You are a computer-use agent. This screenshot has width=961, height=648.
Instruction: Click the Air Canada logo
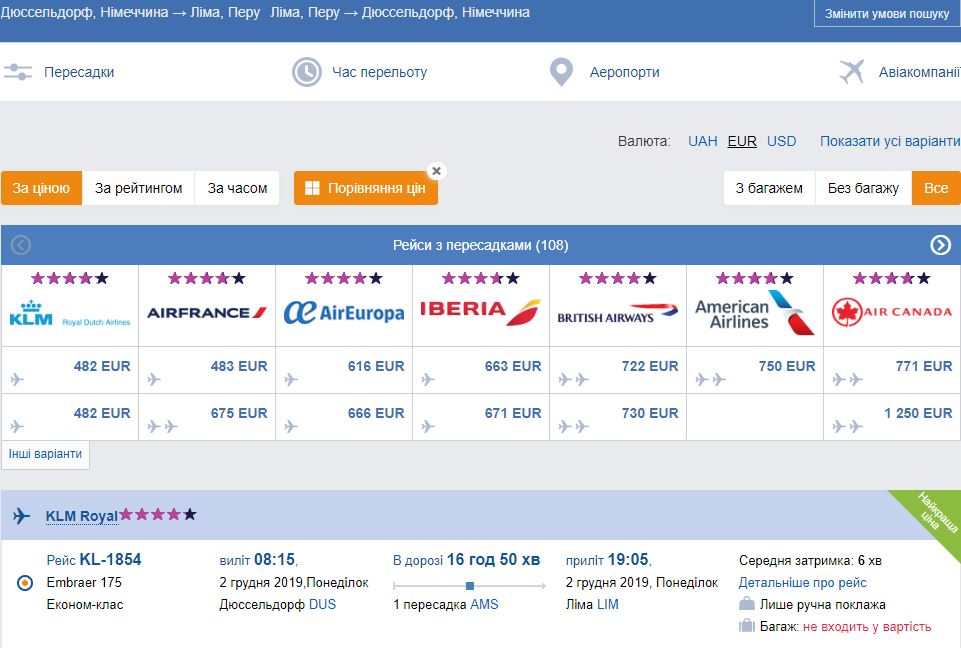click(x=892, y=313)
